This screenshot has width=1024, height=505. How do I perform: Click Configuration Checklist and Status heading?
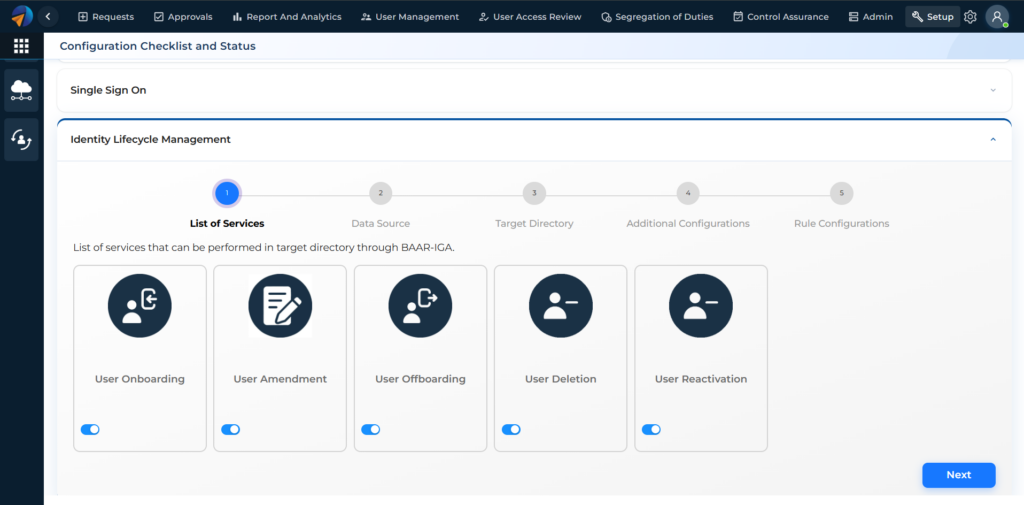(x=157, y=46)
